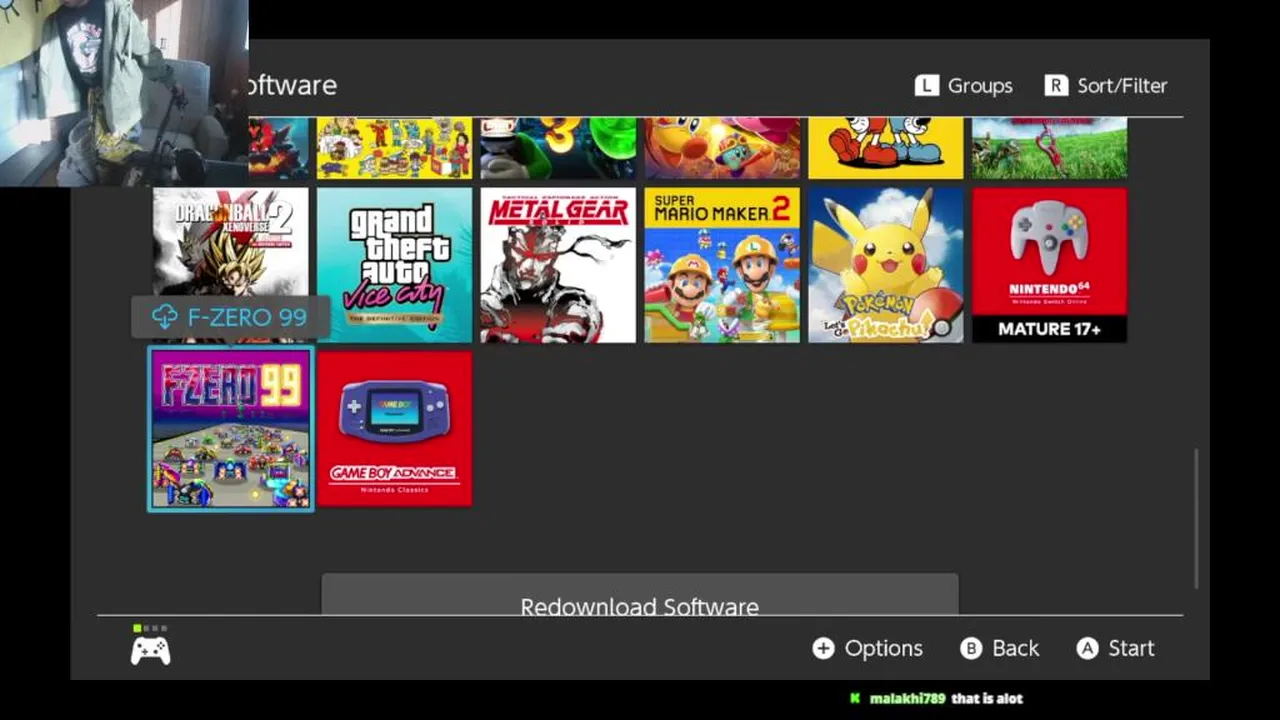The width and height of the screenshot is (1280, 720).
Task: Open Grand Theft Auto Vice City tile
Action: pyautogui.click(x=394, y=265)
